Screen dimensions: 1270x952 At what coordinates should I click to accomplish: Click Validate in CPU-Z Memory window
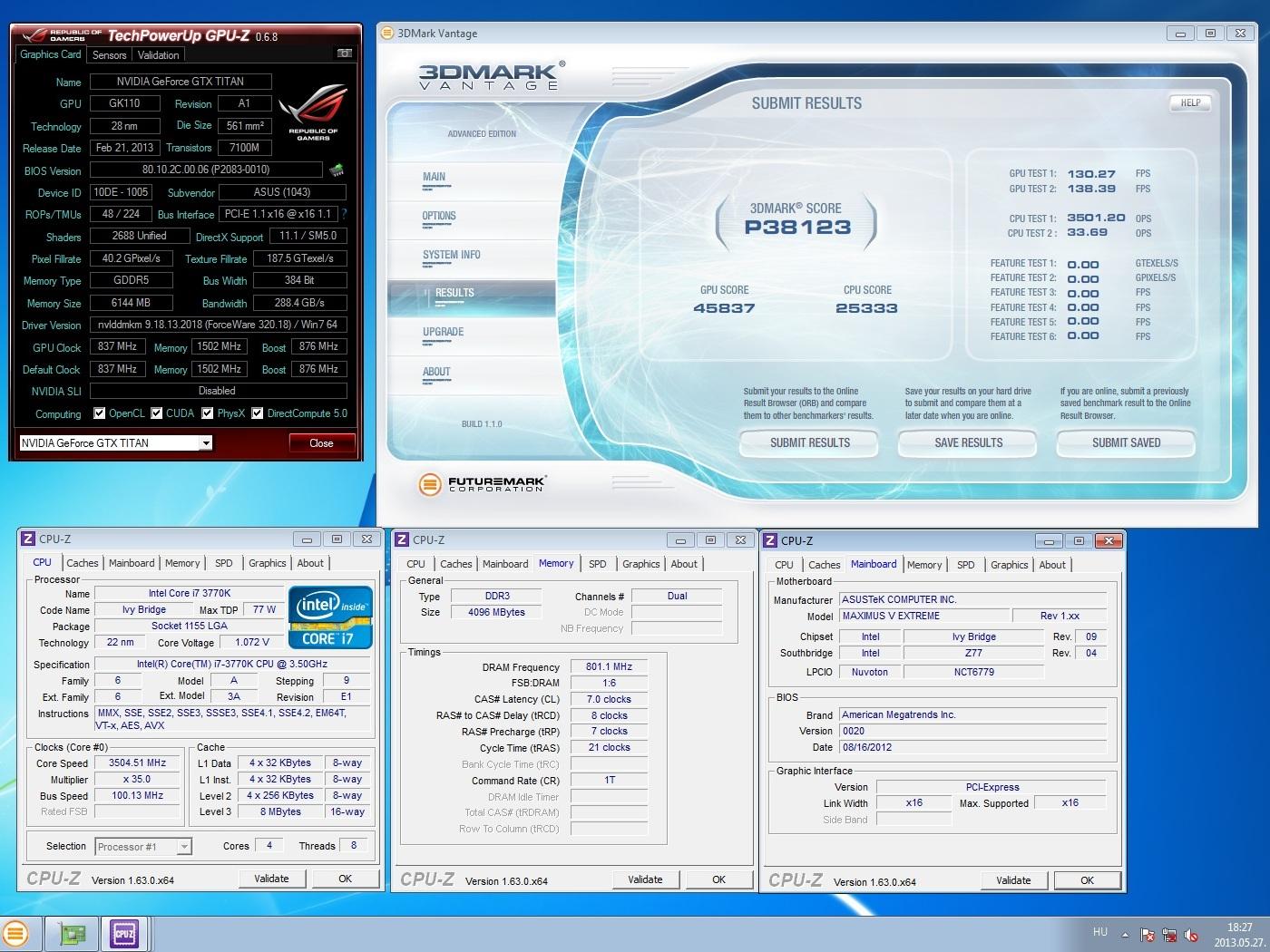click(x=645, y=879)
